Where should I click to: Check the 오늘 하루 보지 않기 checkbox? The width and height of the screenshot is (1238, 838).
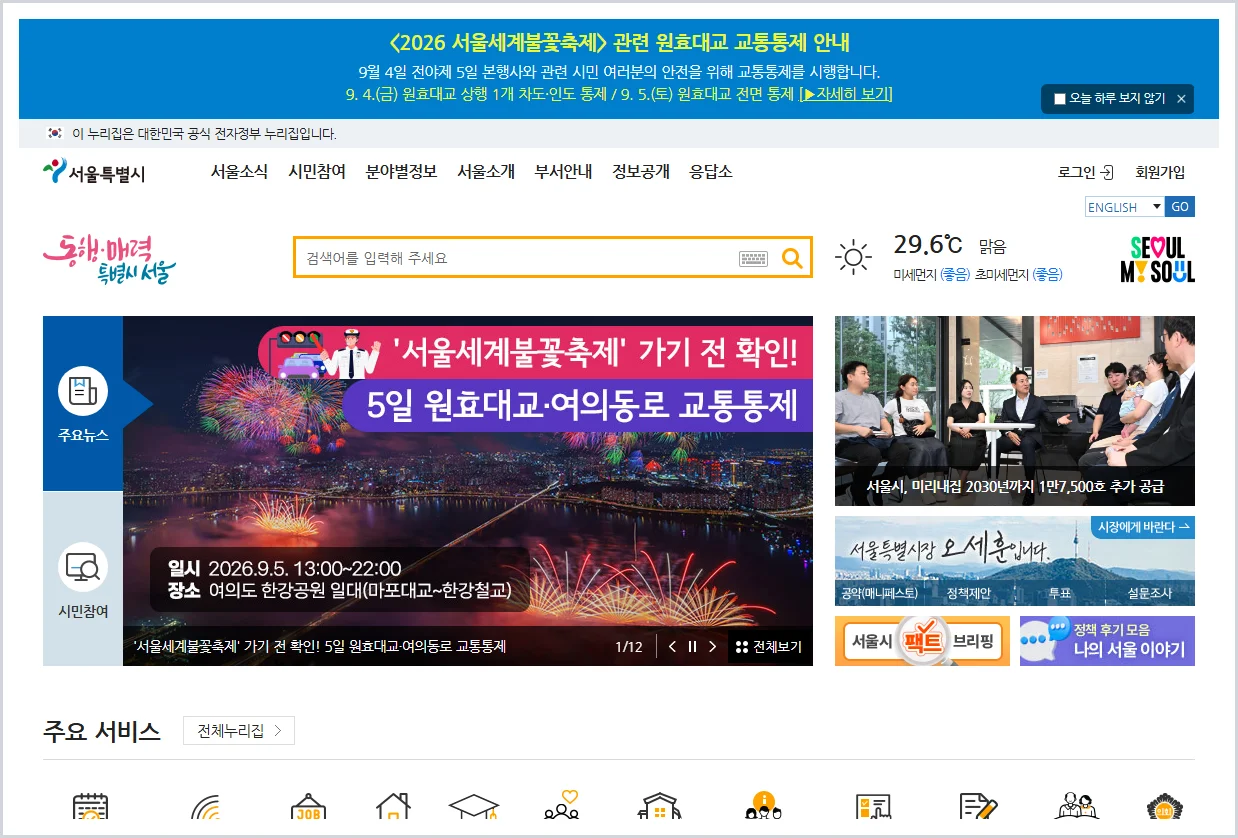(x=1060, y=98)
